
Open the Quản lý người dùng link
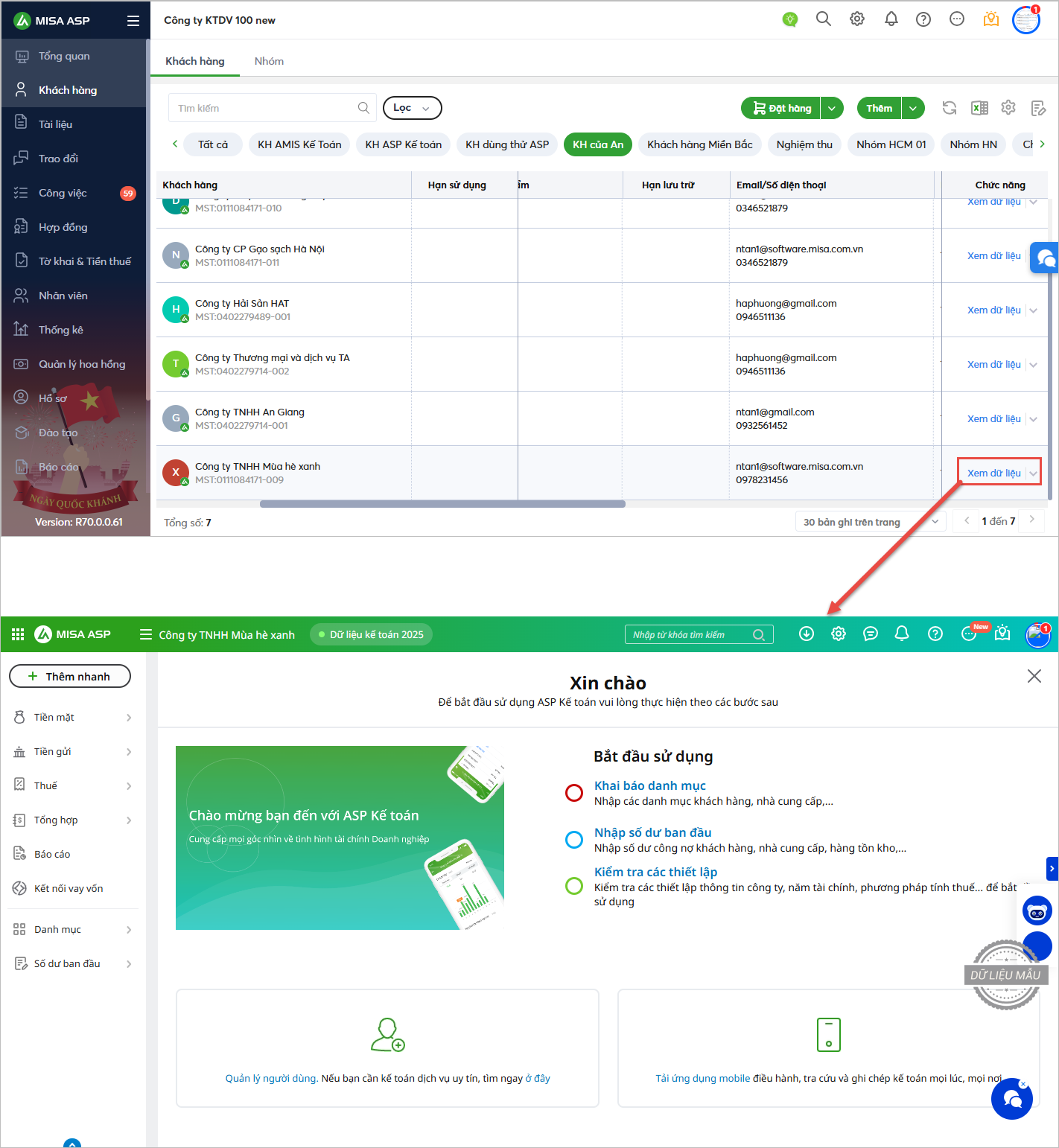pos(272,1078)
